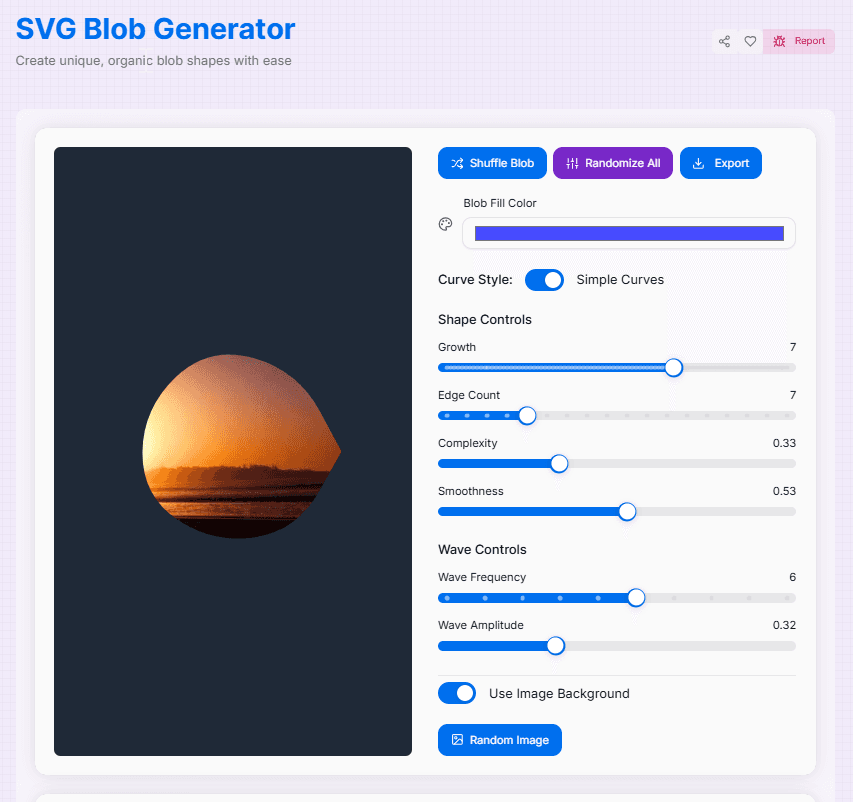Switch off Simple Curves mode
Screen dimensions: 853x802
[x=544, y=280]
